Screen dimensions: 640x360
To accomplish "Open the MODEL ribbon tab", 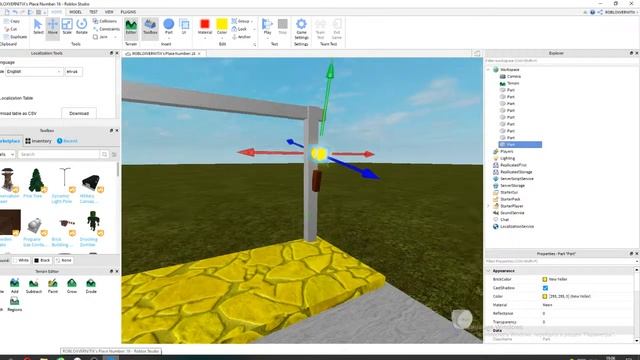I will point(76,12).
